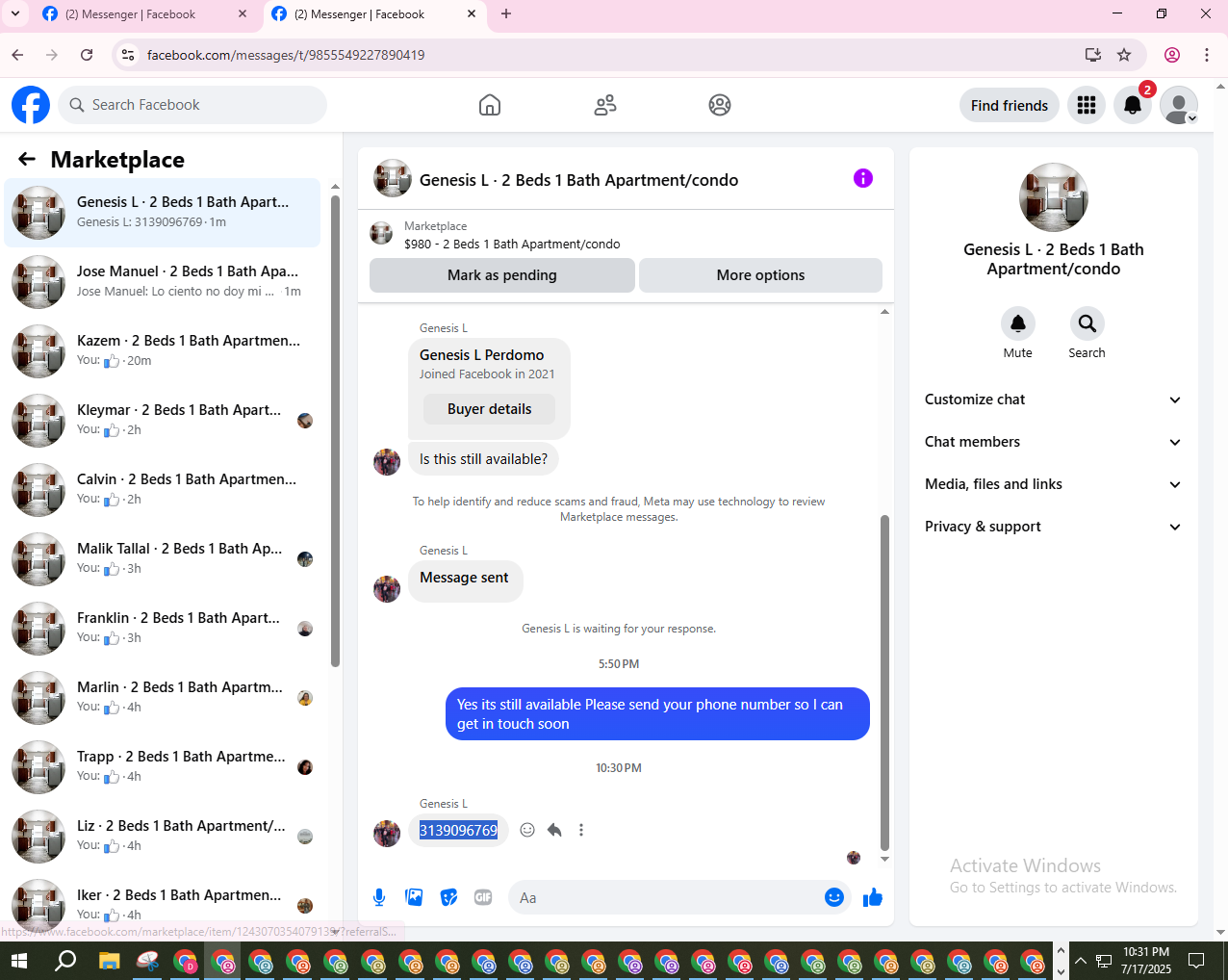Open more options for 3139096769 message
1228x980 pixels.
[x=581, y=830]
